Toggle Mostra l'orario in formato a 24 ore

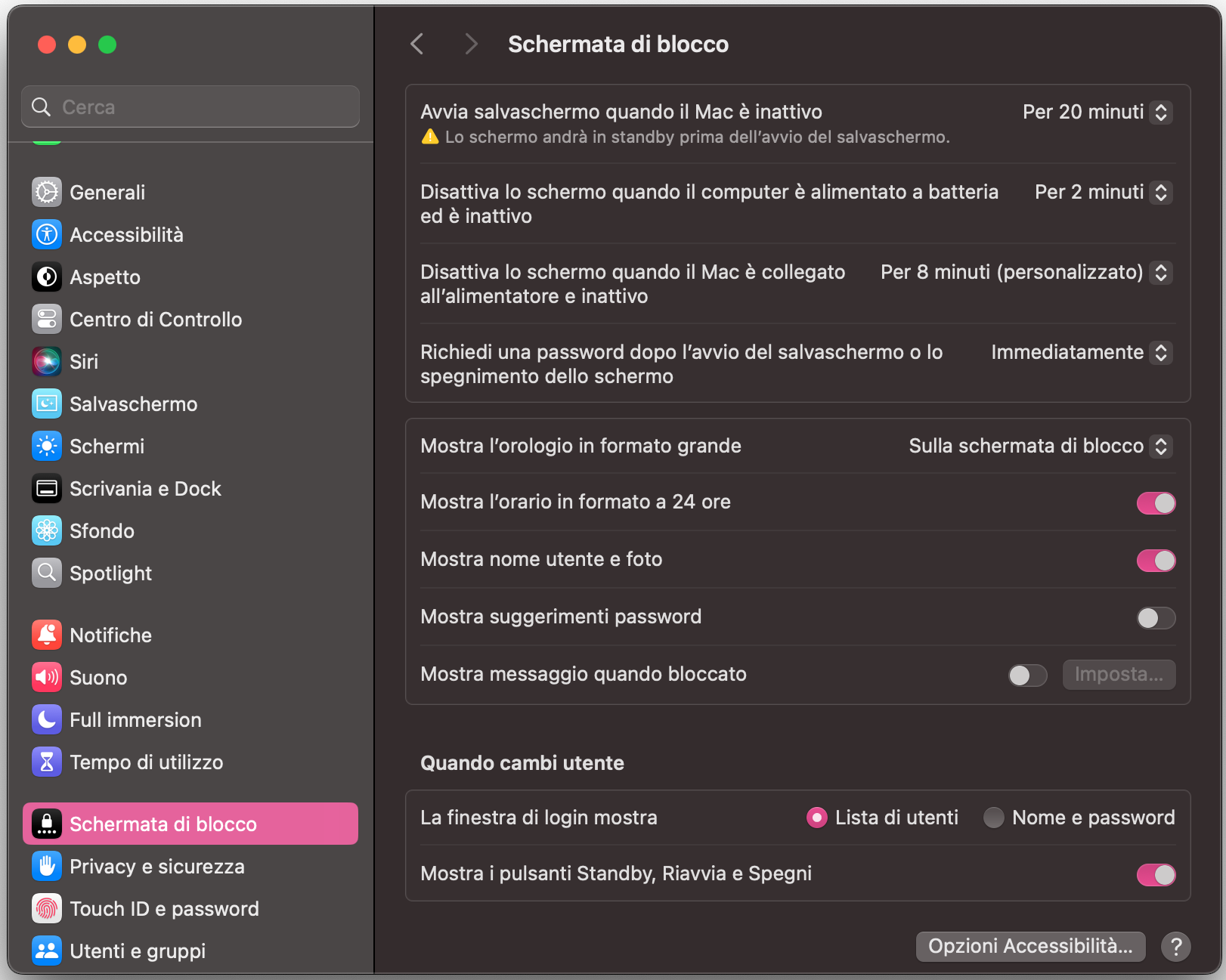click(1156, 502)
